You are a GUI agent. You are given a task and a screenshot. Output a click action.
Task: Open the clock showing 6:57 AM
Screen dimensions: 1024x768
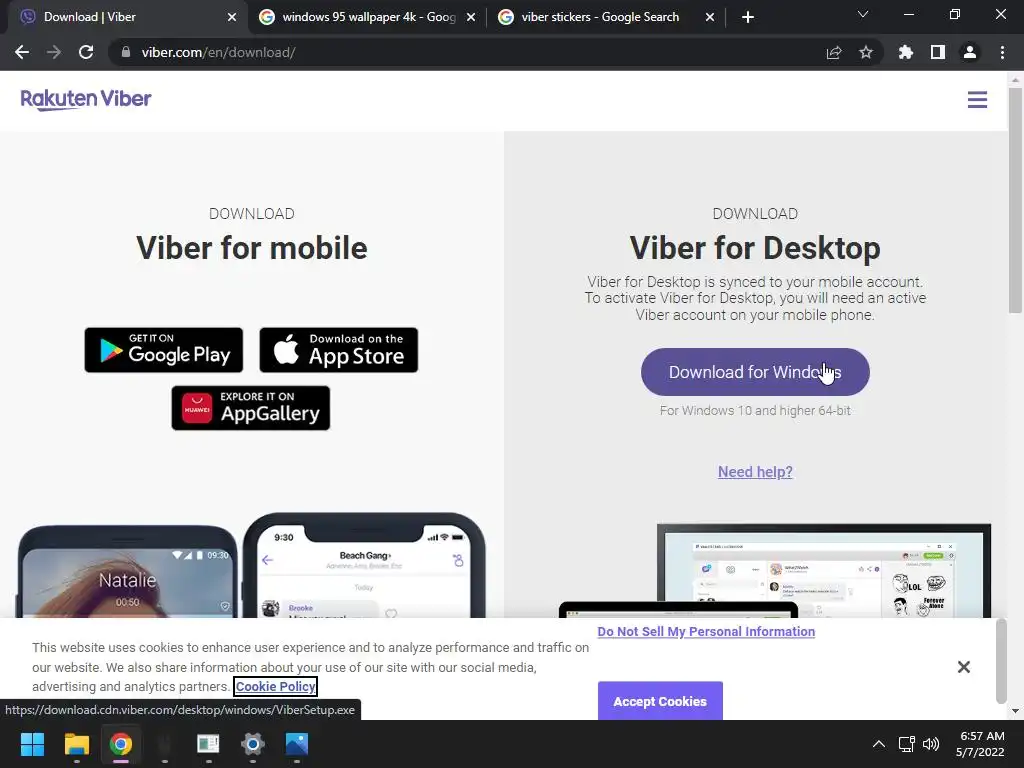point(980,744)
